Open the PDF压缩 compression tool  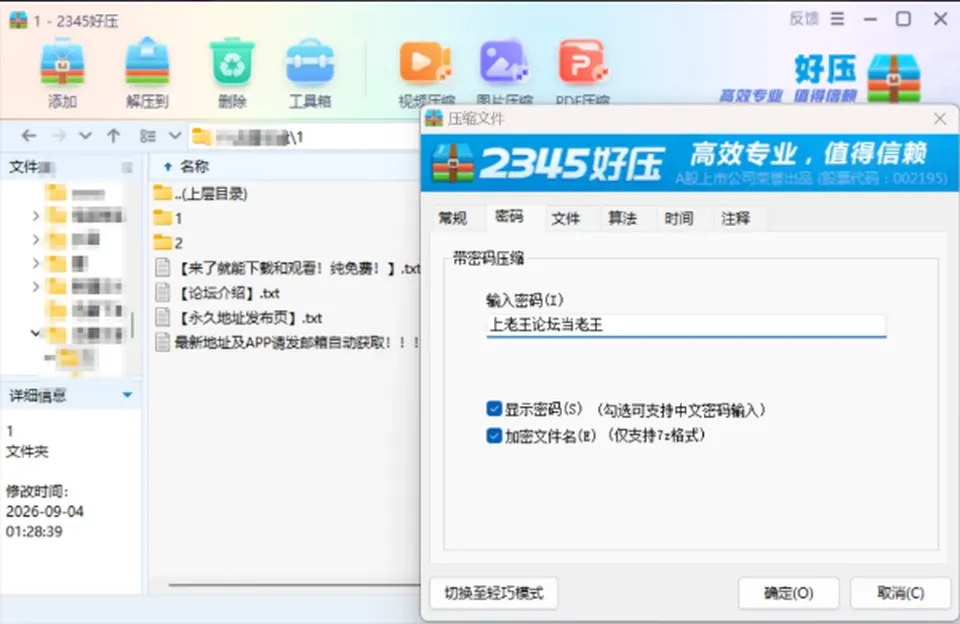coord(582,72)
